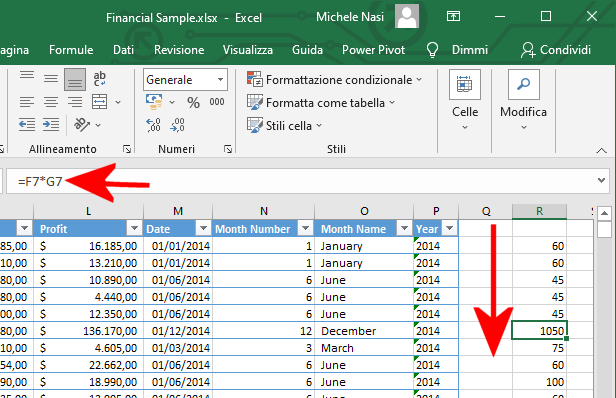
Task: Open the Guida tab
Action: tap(308, 50)
